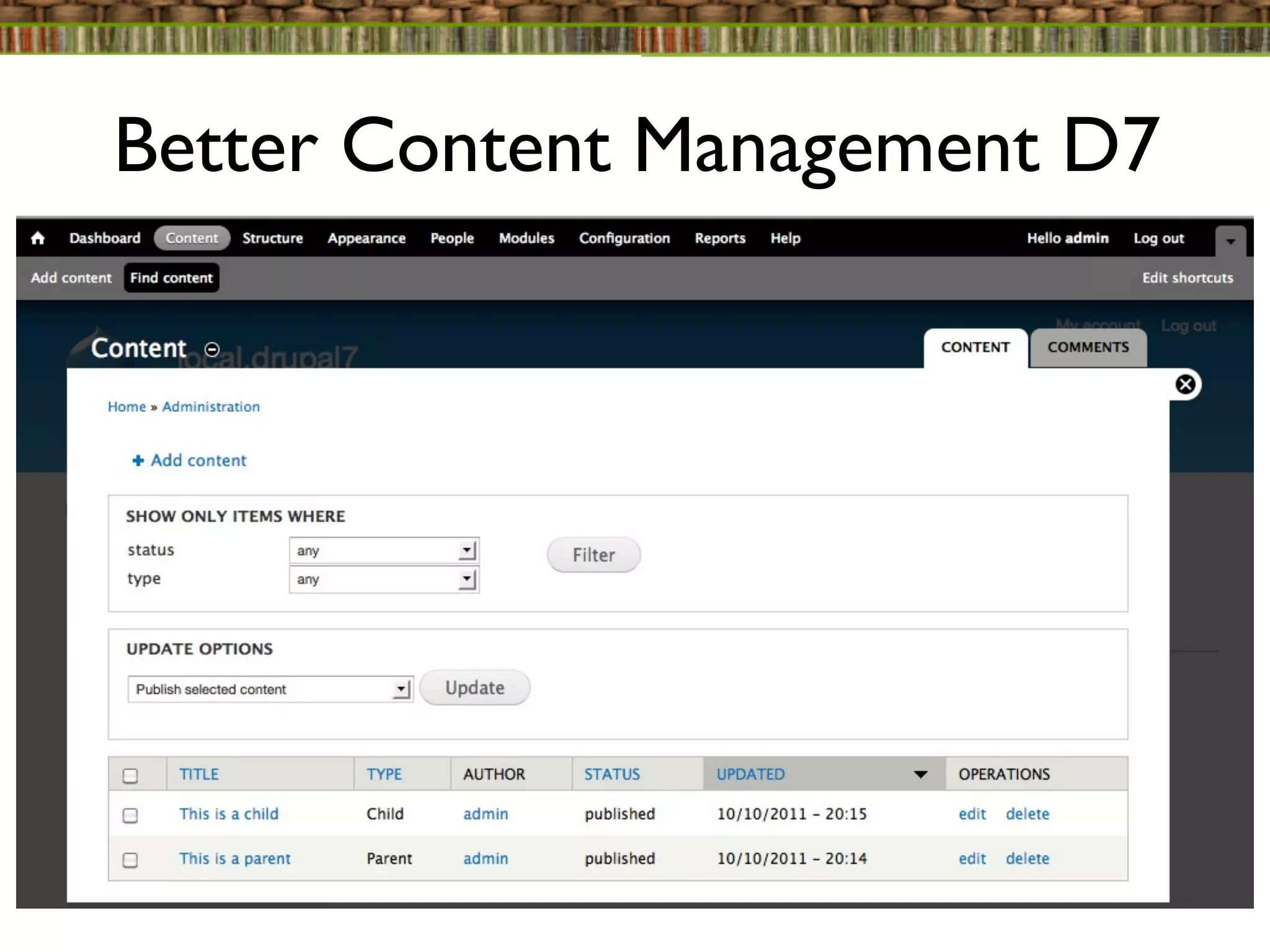Click the minus shortcut icon beside Content title
The image size is (1270, 952).
tap(212, 350)
